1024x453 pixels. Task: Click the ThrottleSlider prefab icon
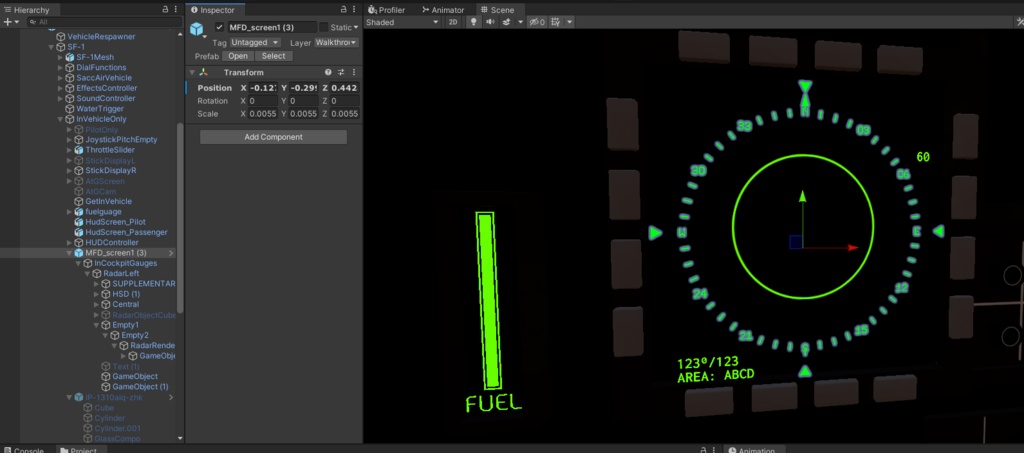pos(79,150)
